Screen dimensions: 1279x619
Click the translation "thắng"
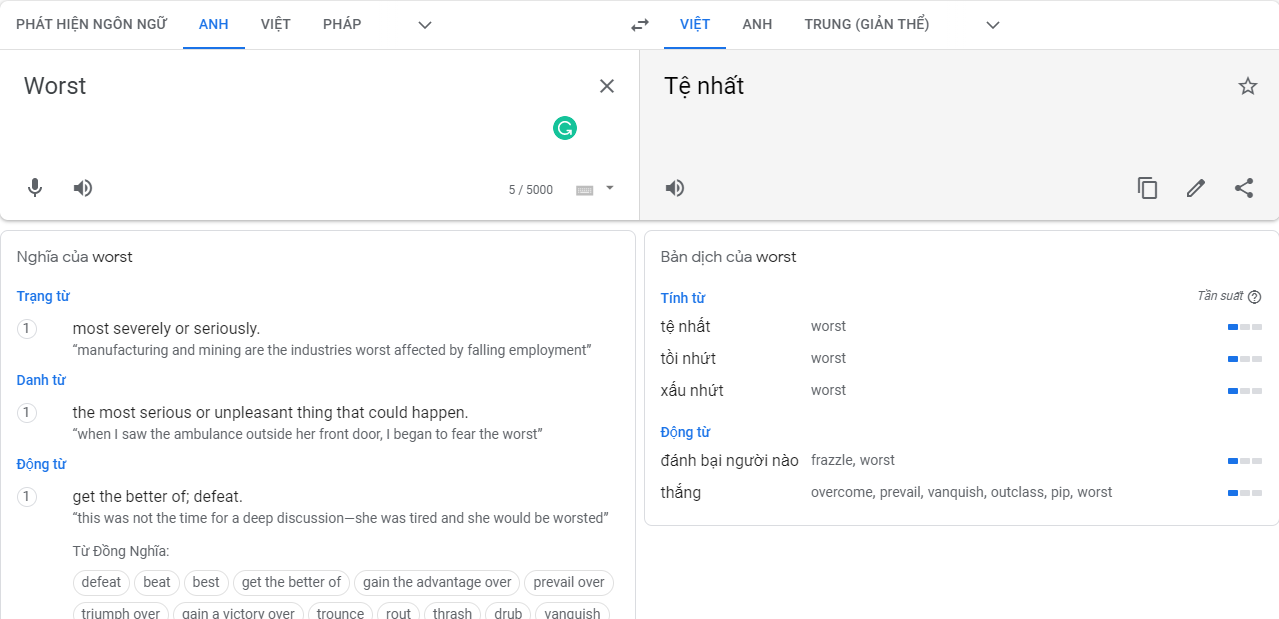[x=681, y=493]
